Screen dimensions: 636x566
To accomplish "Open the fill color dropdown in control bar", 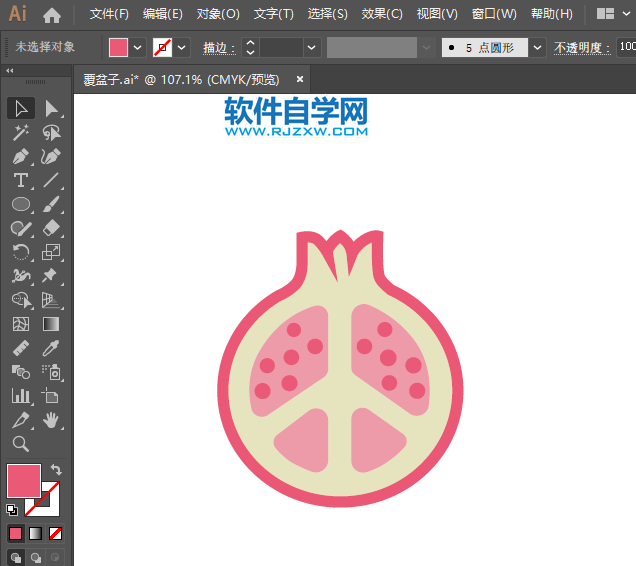I will point(138,47).
